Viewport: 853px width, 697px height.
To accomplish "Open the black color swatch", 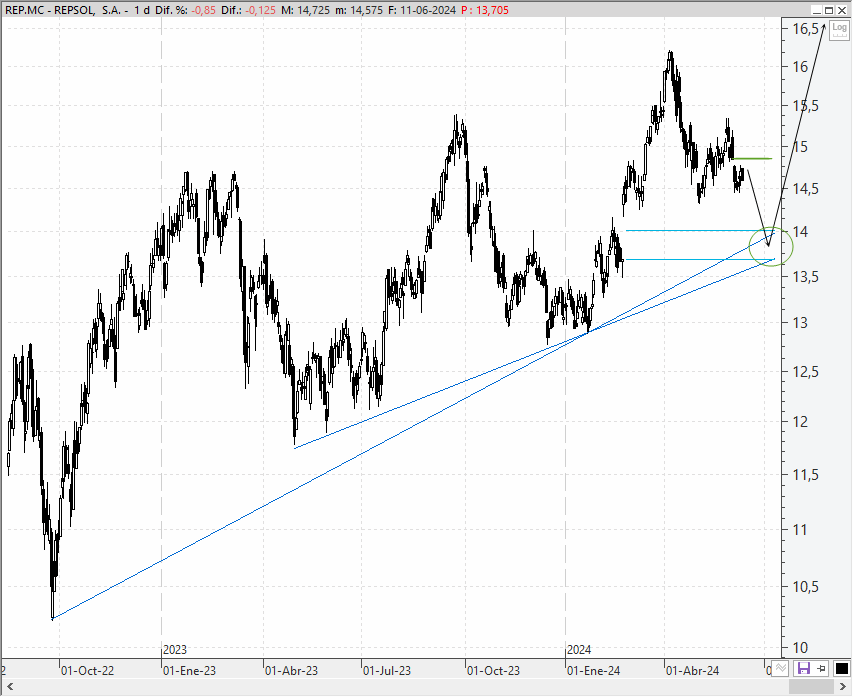I will pyautogui.click(x=842, y=668).
